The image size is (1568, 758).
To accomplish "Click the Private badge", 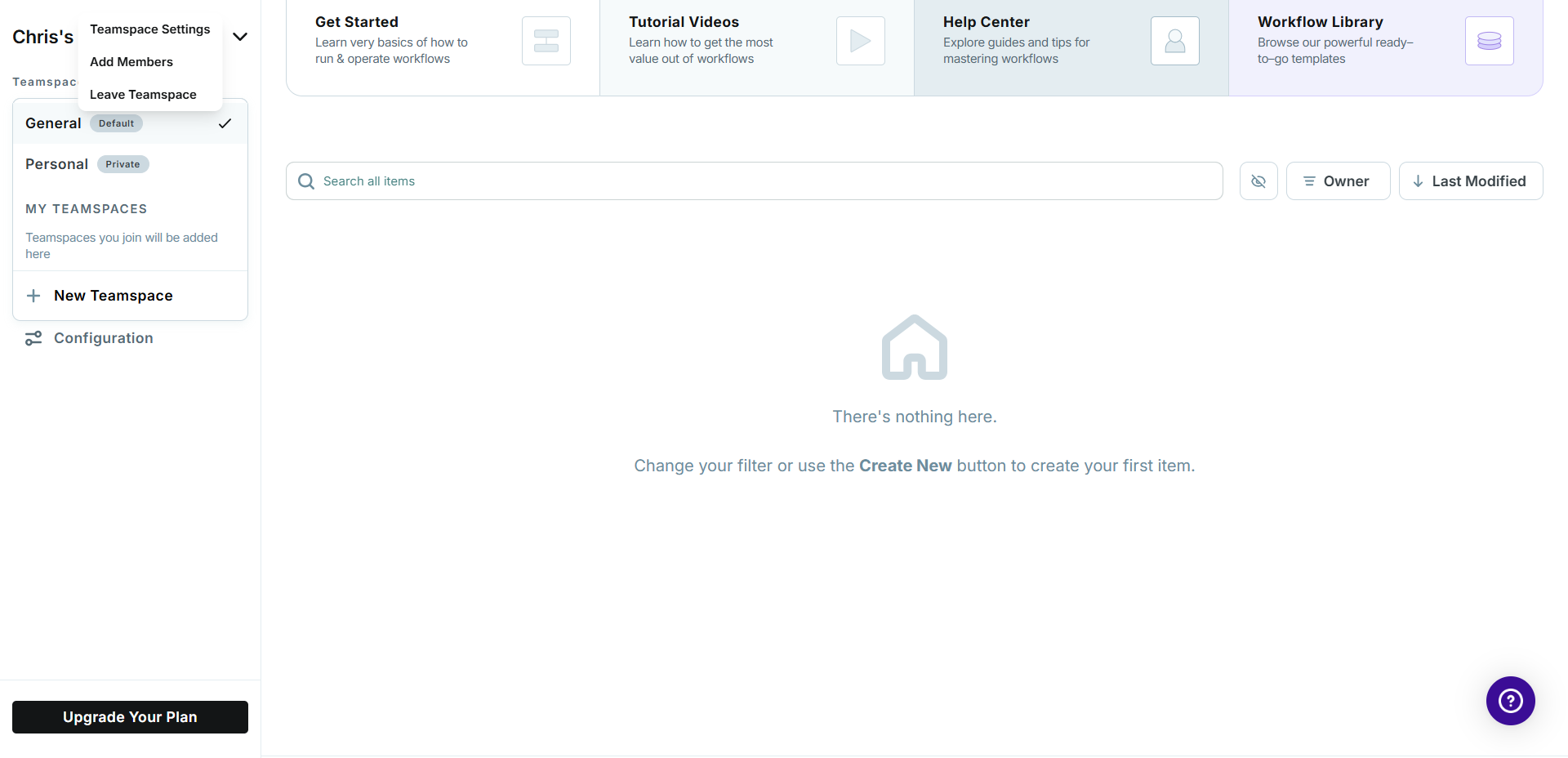I will (x=122, y=164).
